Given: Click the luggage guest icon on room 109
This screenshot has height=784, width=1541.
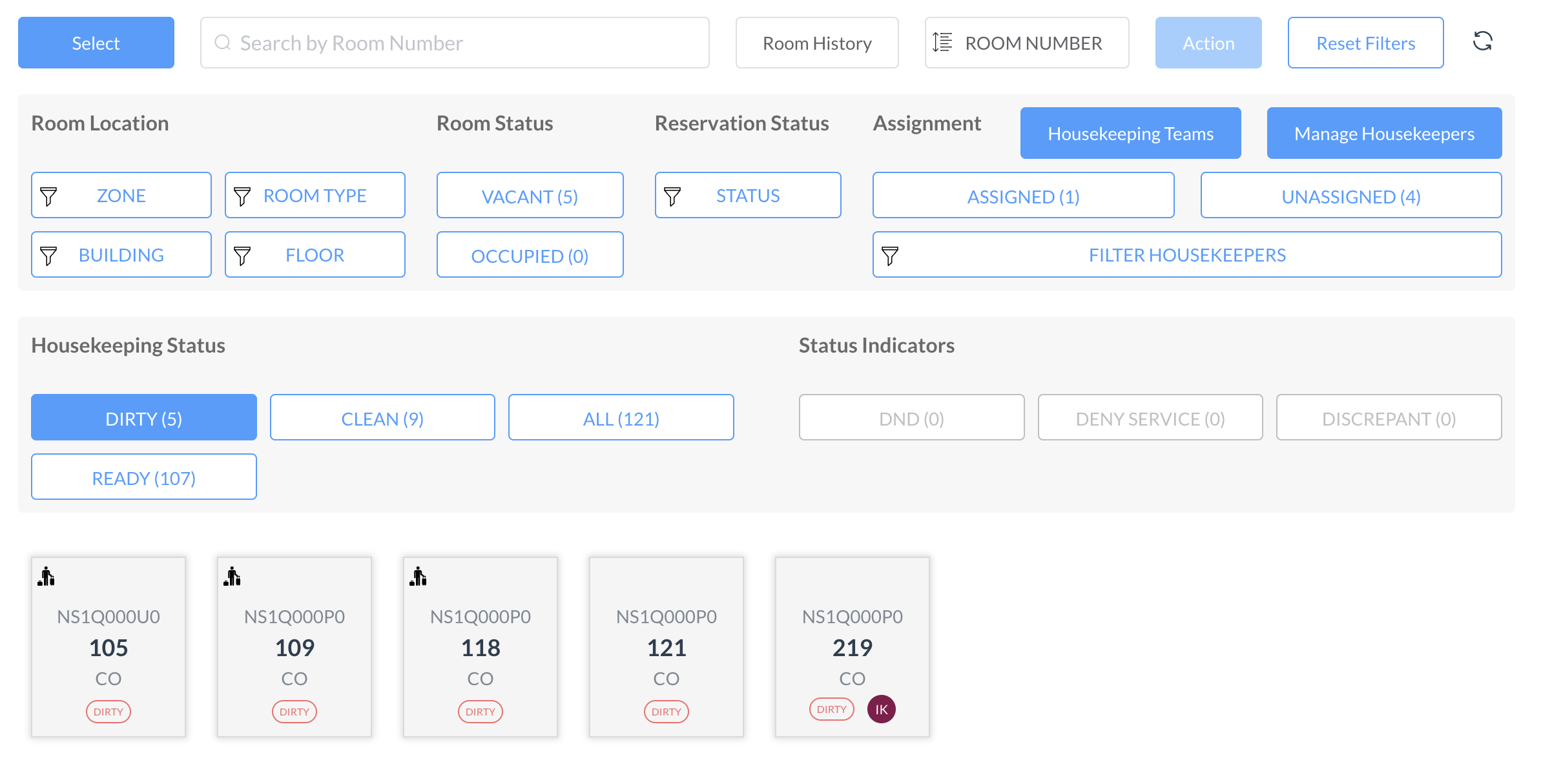Looking at the screenshot, I should [233, 576].
